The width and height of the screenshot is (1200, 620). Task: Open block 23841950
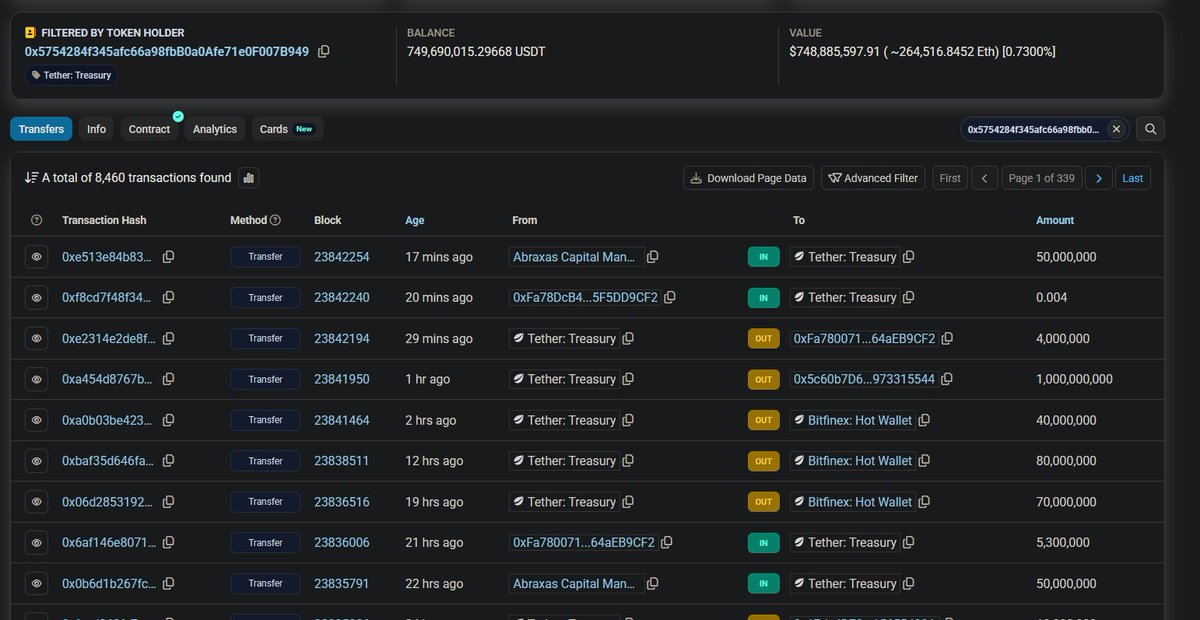342,380
